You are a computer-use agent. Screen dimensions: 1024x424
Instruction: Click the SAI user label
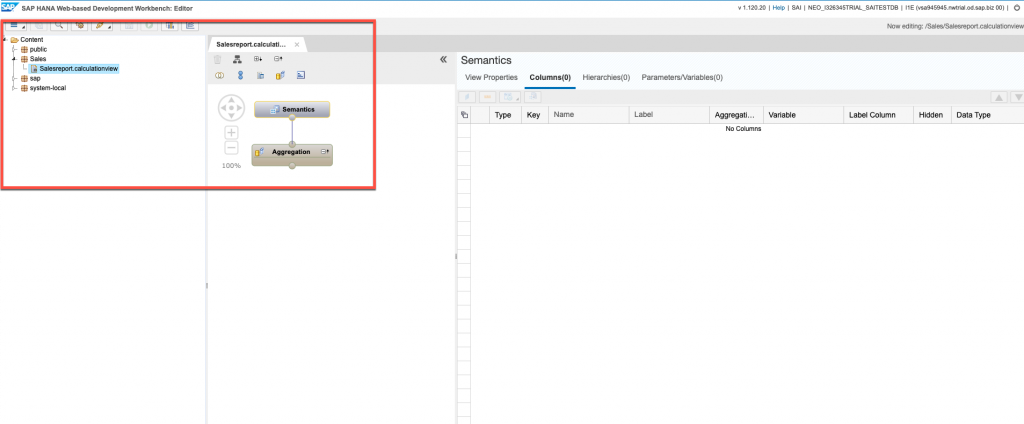[797, 8]
